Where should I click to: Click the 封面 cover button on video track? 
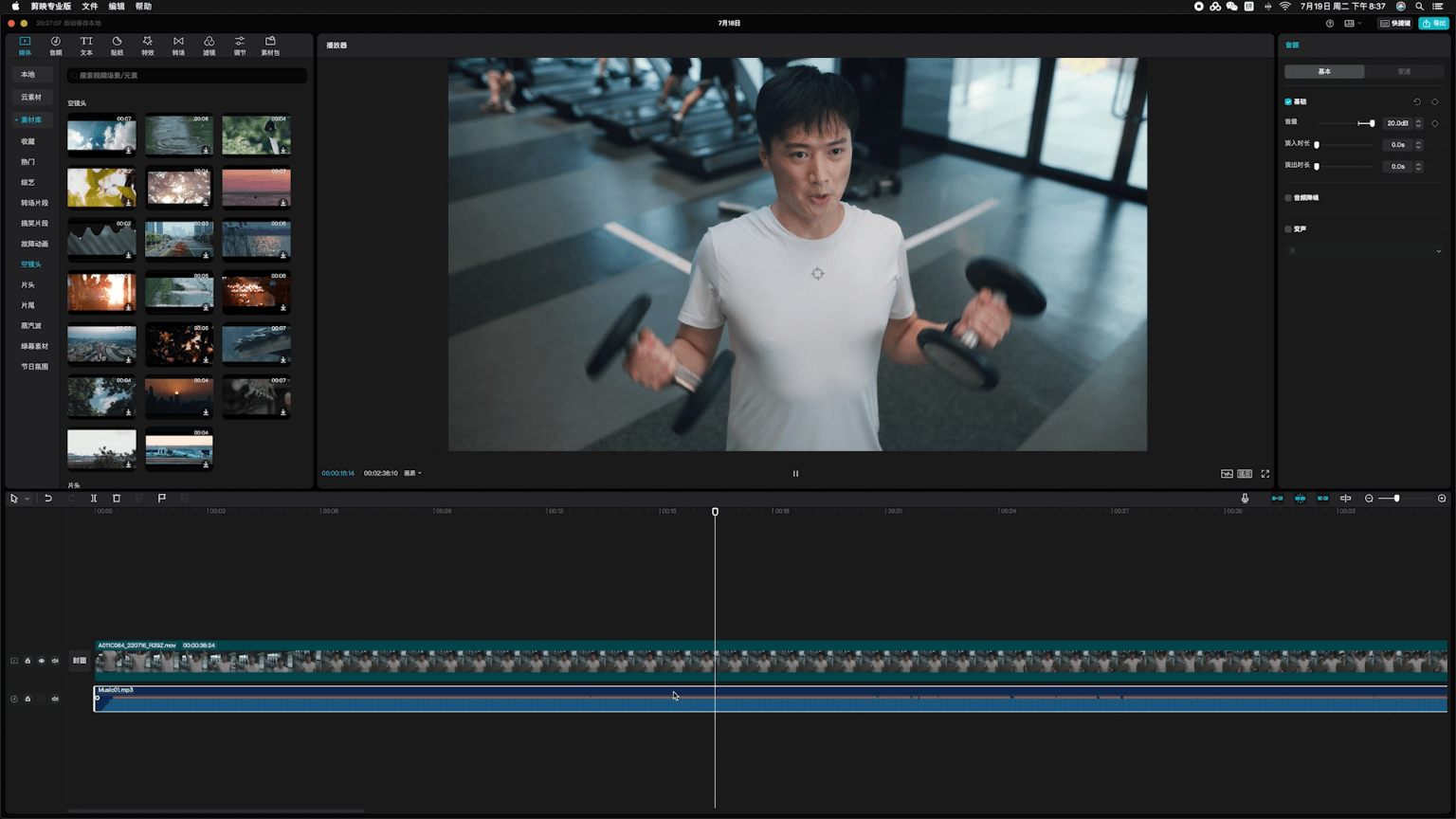tap(80, 661)
